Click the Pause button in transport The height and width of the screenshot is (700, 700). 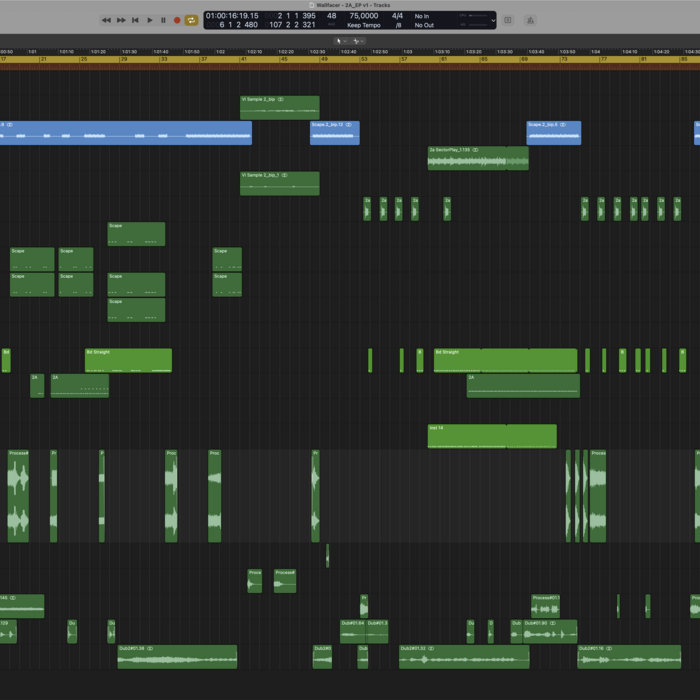coord(163,20)
